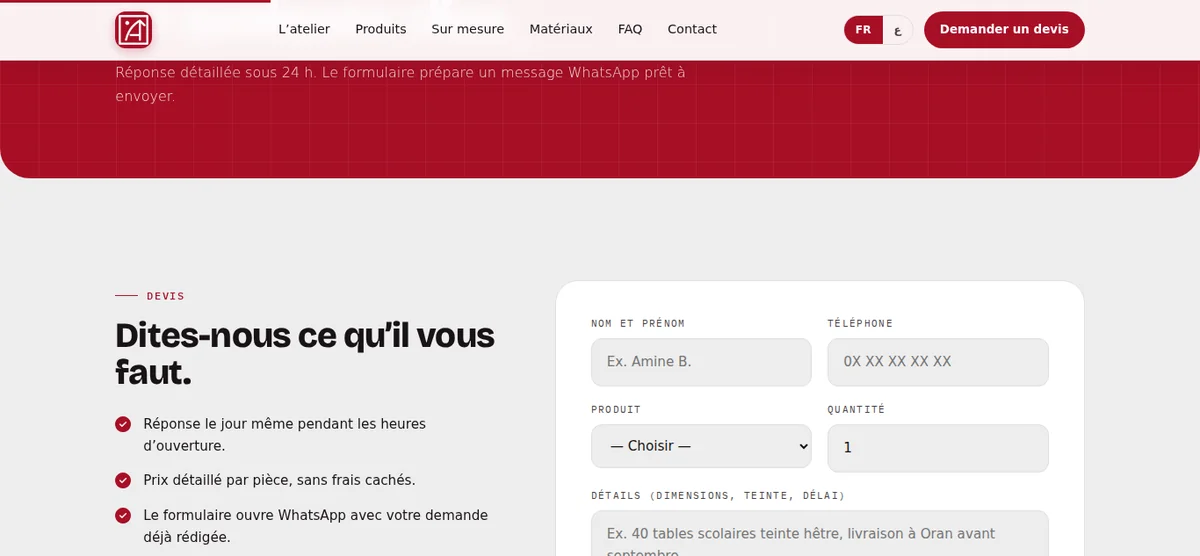Click the 'Le formulaire ouvre WhatsApp' bullet text

pos(315,526)
